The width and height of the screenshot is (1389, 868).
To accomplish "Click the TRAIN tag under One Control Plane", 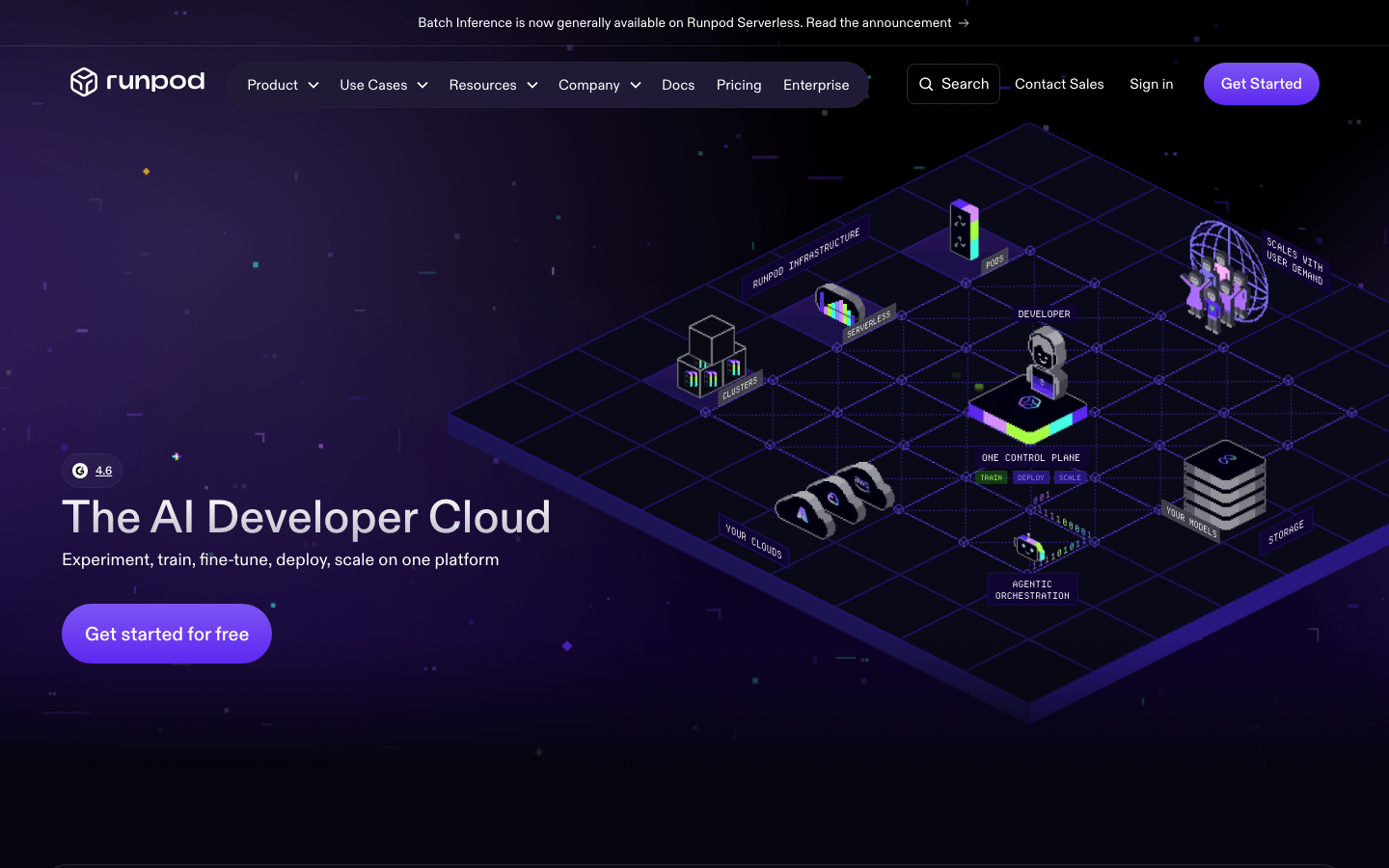I will [x=992, y=477].
